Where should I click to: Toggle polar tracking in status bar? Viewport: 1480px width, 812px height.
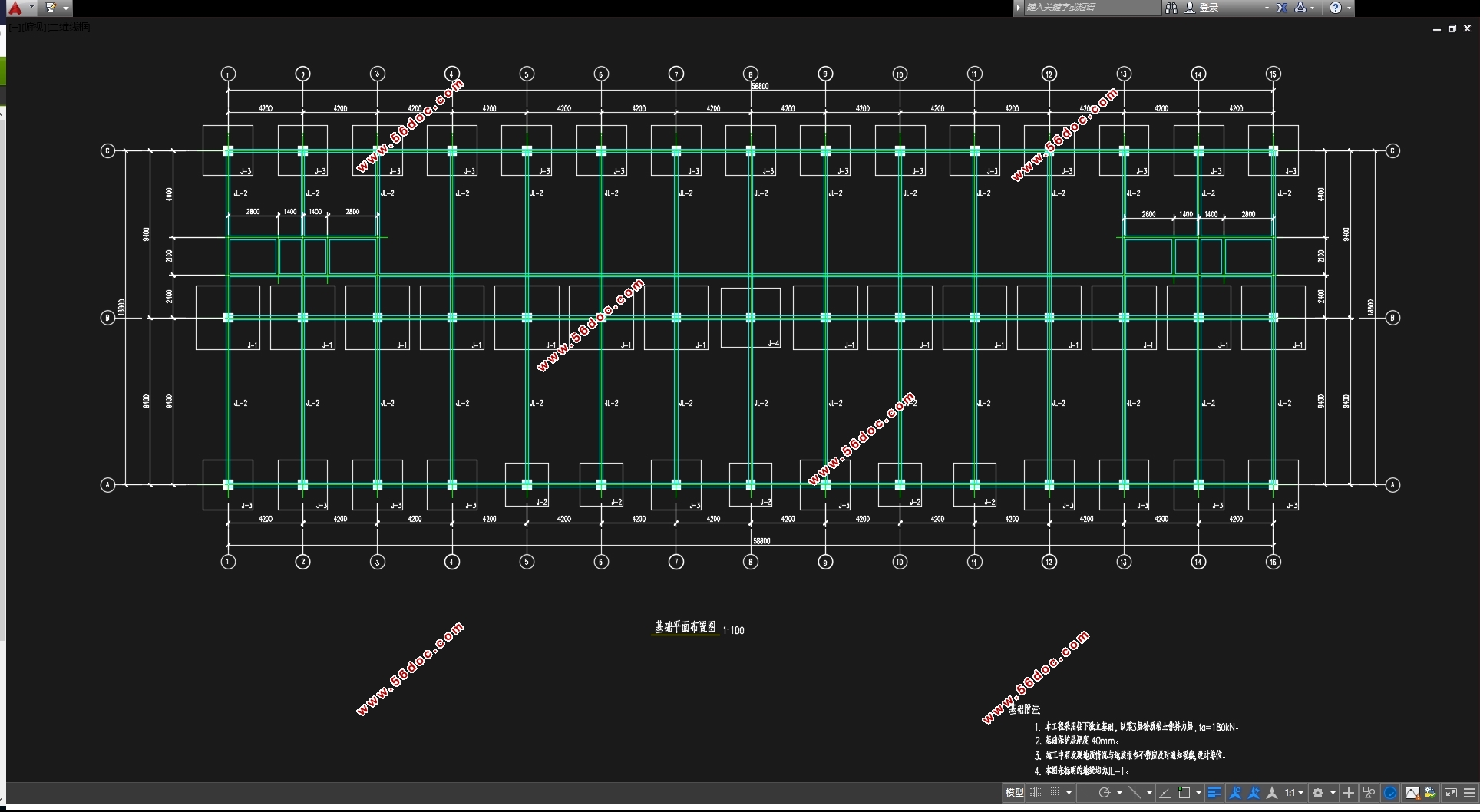(x=1105, y=793)
